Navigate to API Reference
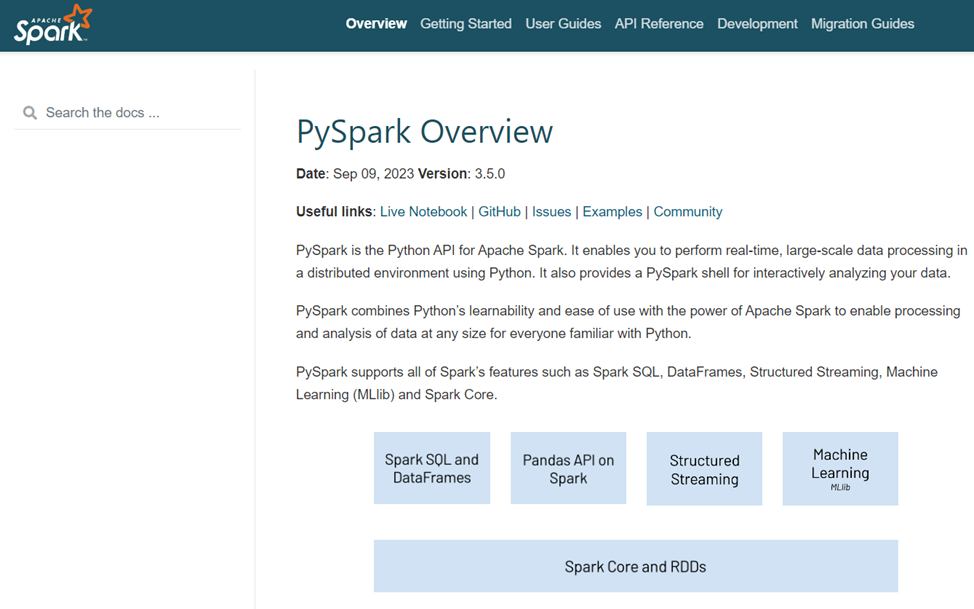The image size is (974, 609). 659,24
